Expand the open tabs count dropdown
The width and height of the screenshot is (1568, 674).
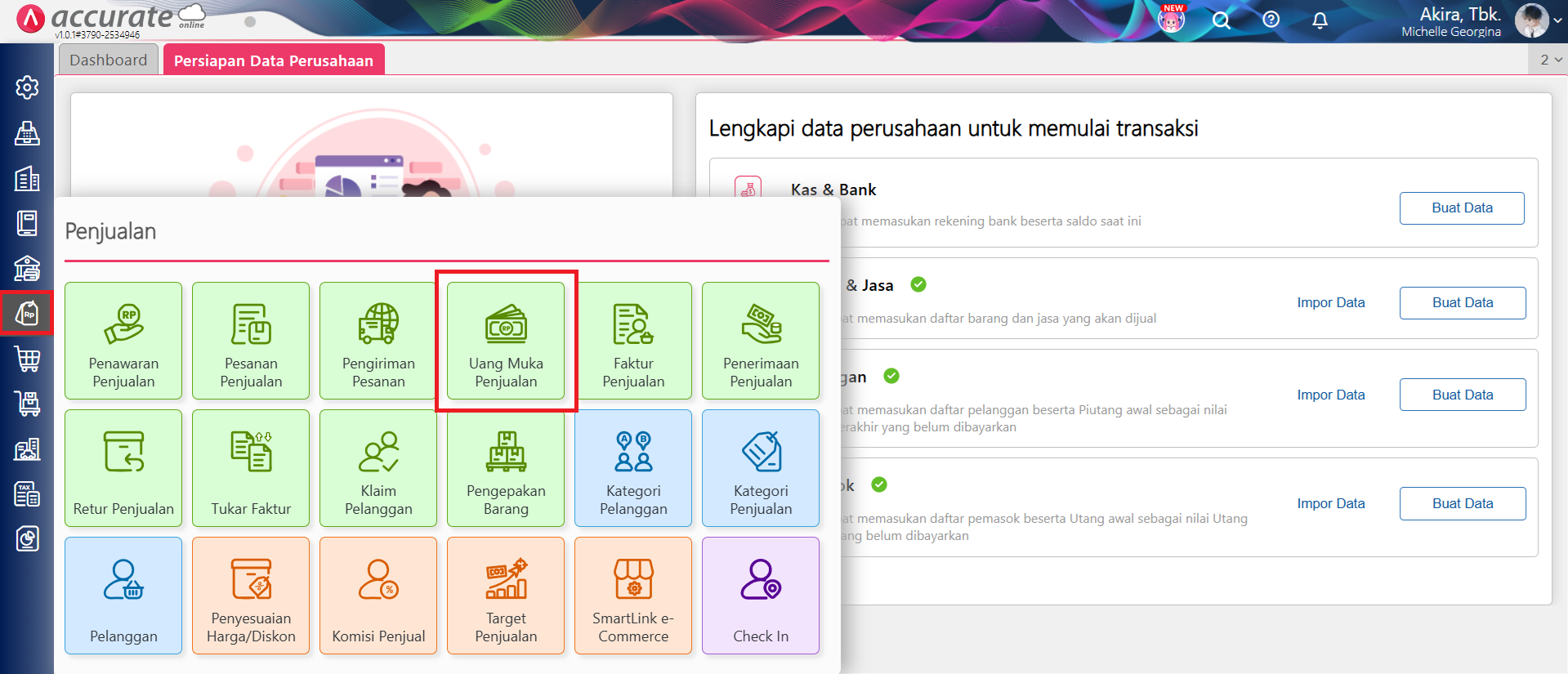tap(1550, 60)
